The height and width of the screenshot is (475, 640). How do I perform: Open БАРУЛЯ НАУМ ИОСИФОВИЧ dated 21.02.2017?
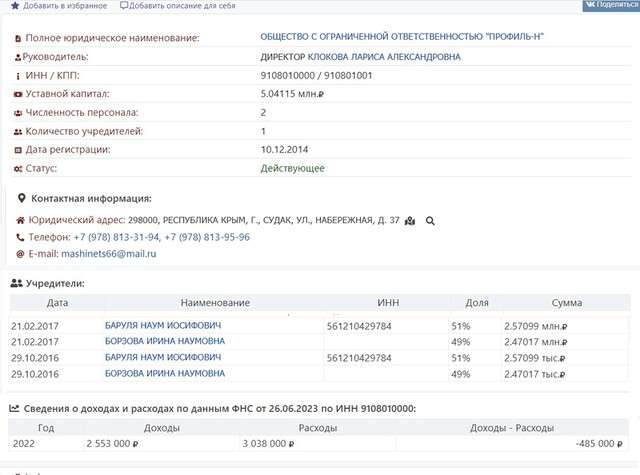coord(163,326)
